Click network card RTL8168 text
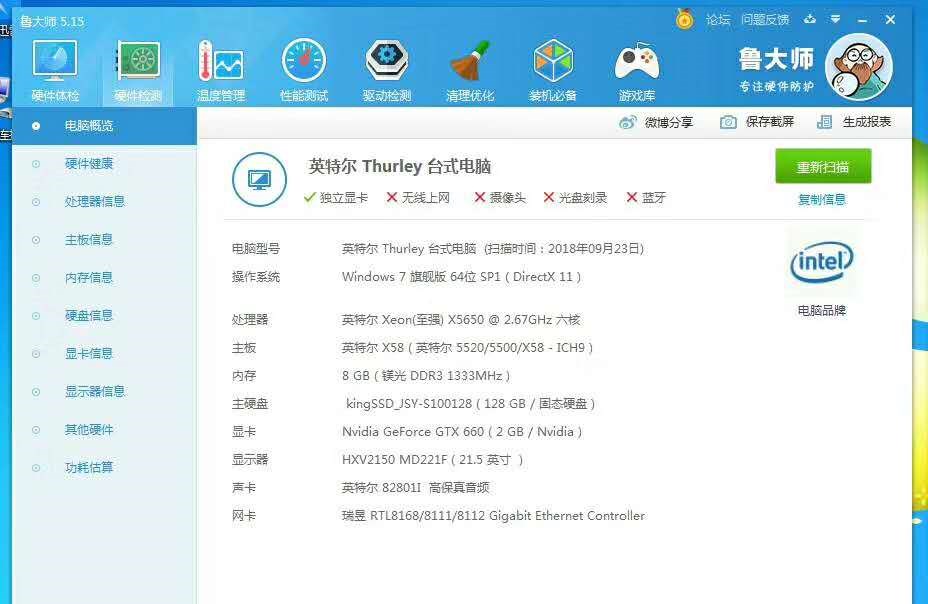928x604 pixels. (x=494, y=516)
